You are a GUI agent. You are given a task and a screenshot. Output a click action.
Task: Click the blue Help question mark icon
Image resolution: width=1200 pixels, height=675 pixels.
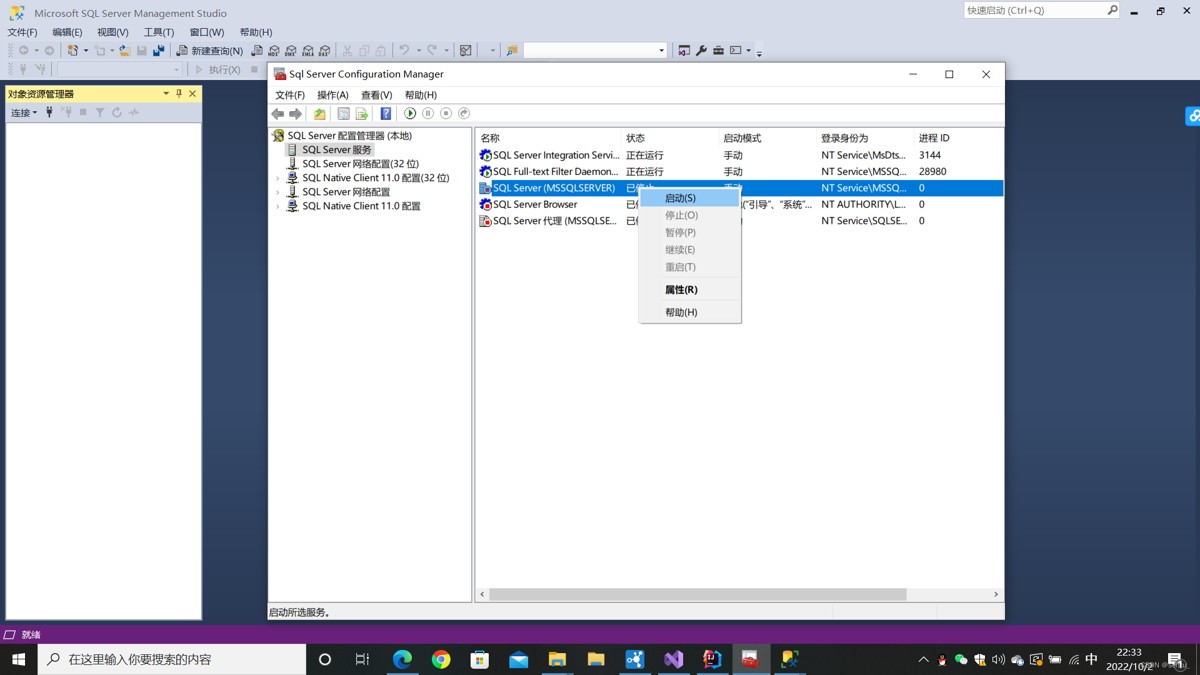[386, 114]
